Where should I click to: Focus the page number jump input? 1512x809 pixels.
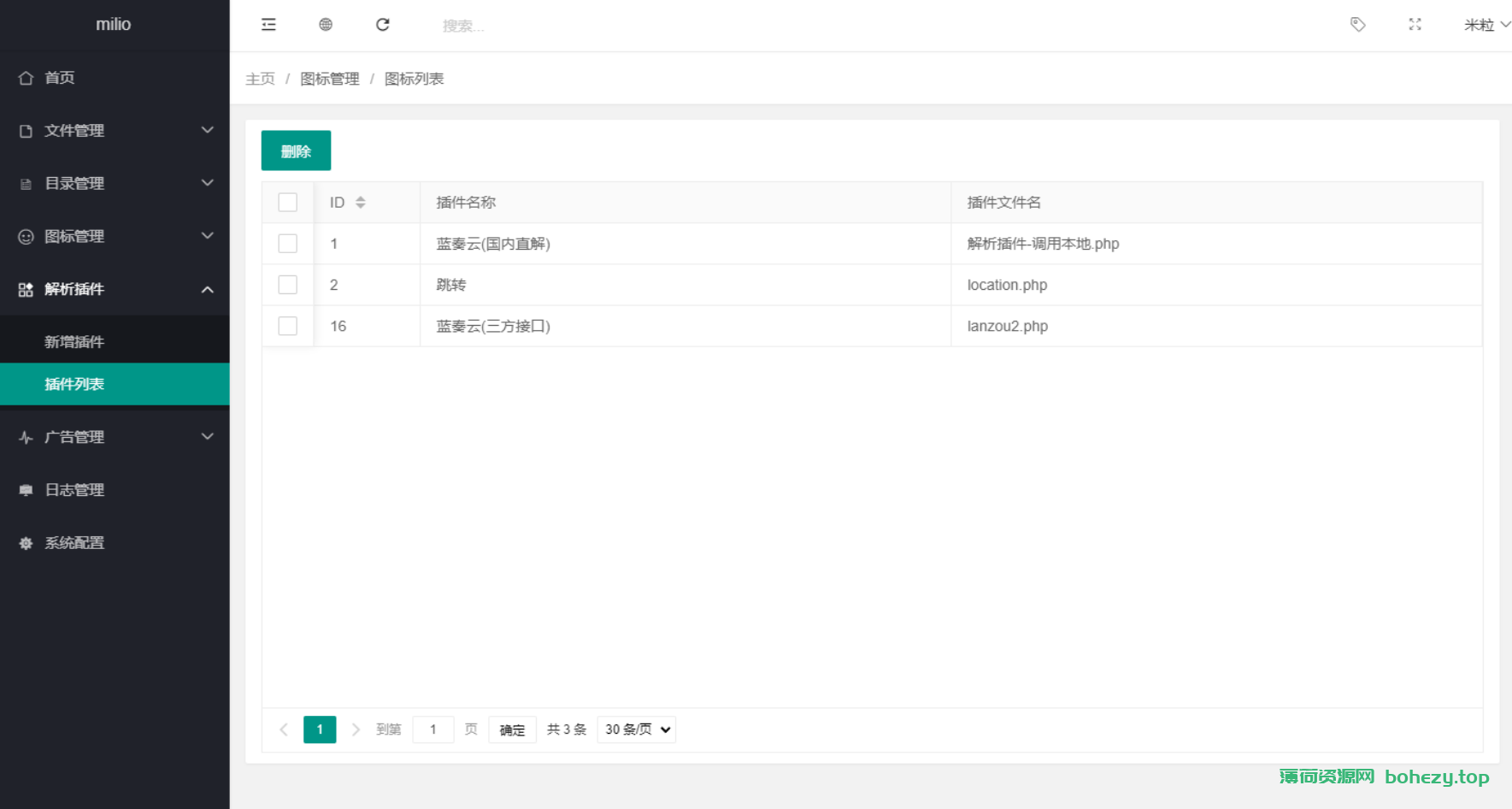433,729
